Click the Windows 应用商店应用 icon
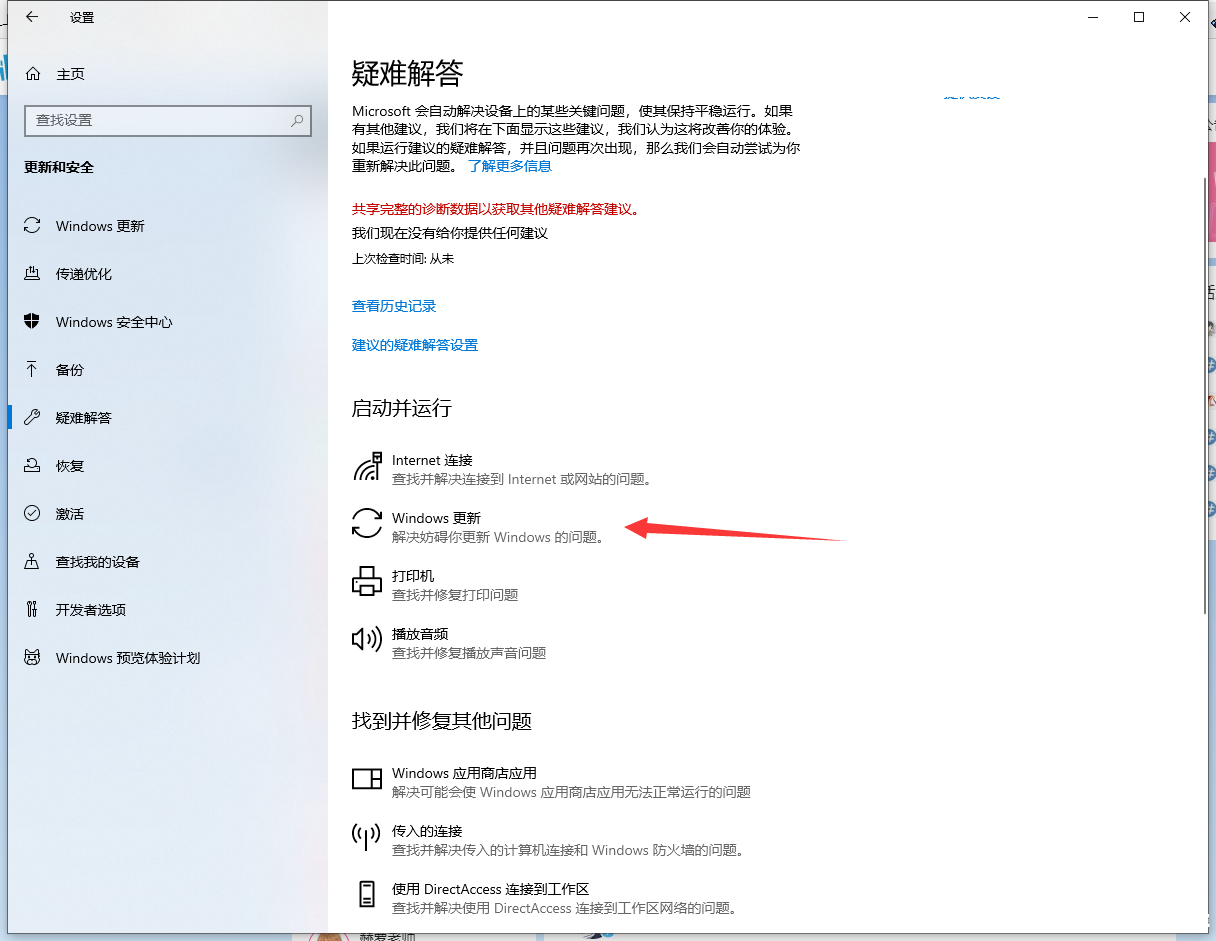 point(367,779)
